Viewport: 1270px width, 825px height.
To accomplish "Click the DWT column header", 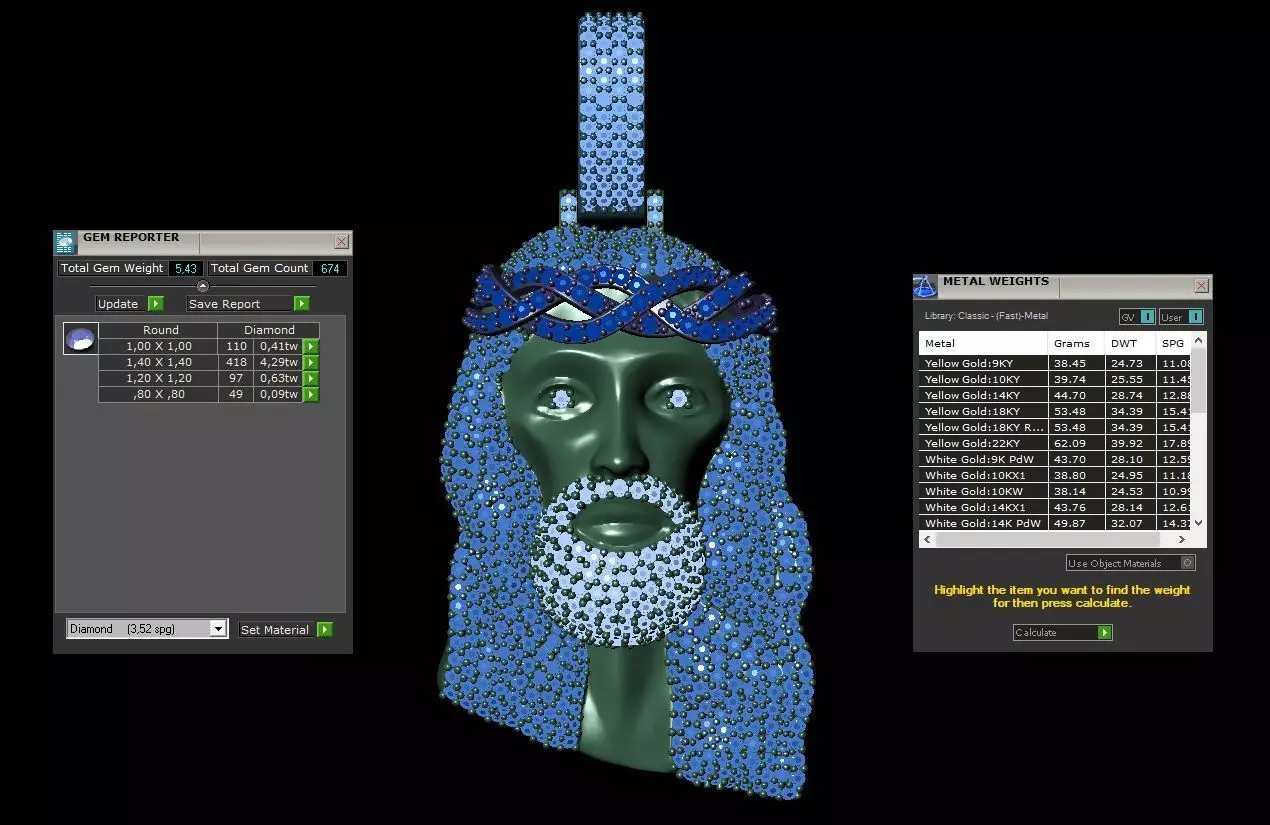I will (x=1130, y=343).
